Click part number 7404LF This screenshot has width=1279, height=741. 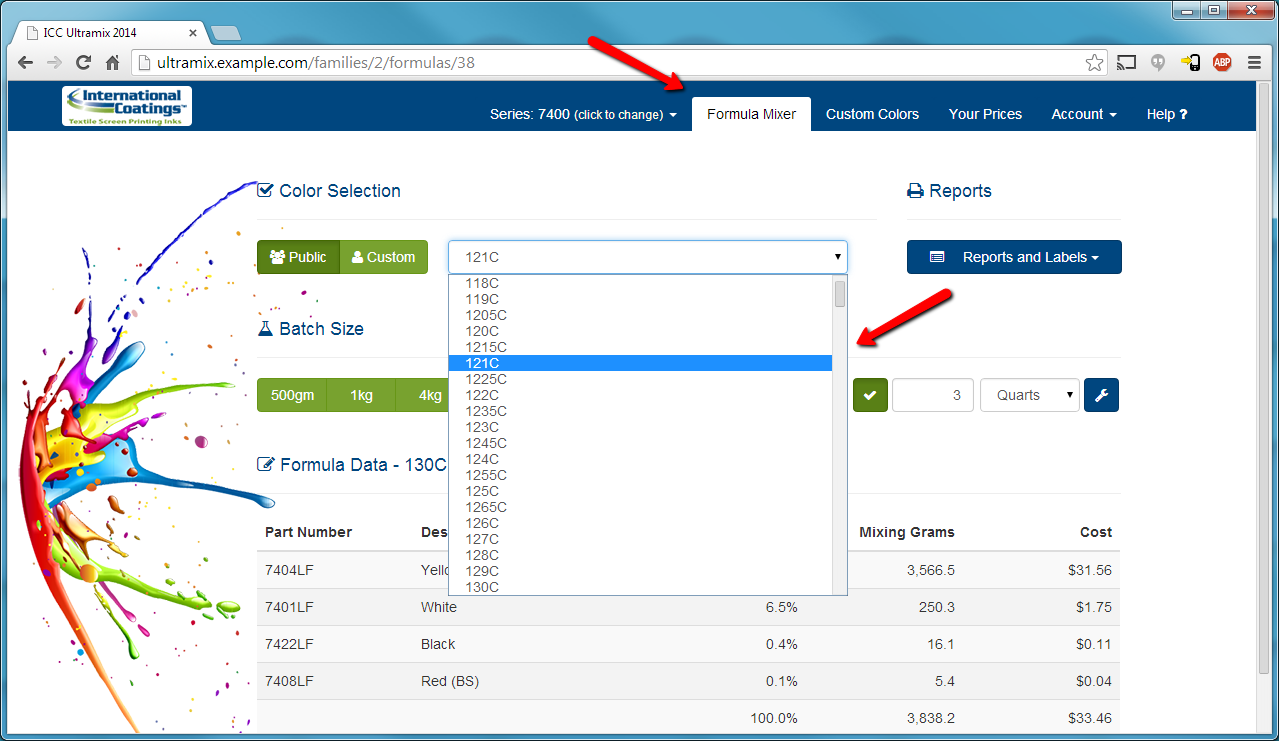(289, 570)
